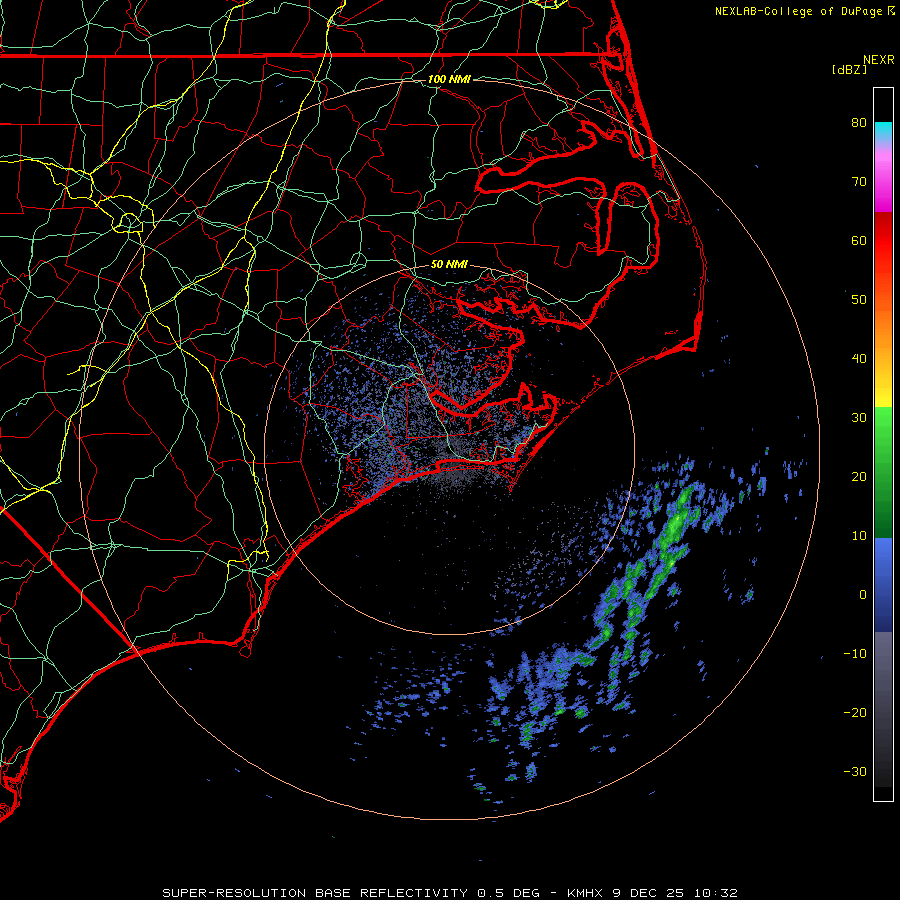The image size is (900, 900).
Task: Click the 100 NMI range ring label
Action: click(x=449, y=79)
